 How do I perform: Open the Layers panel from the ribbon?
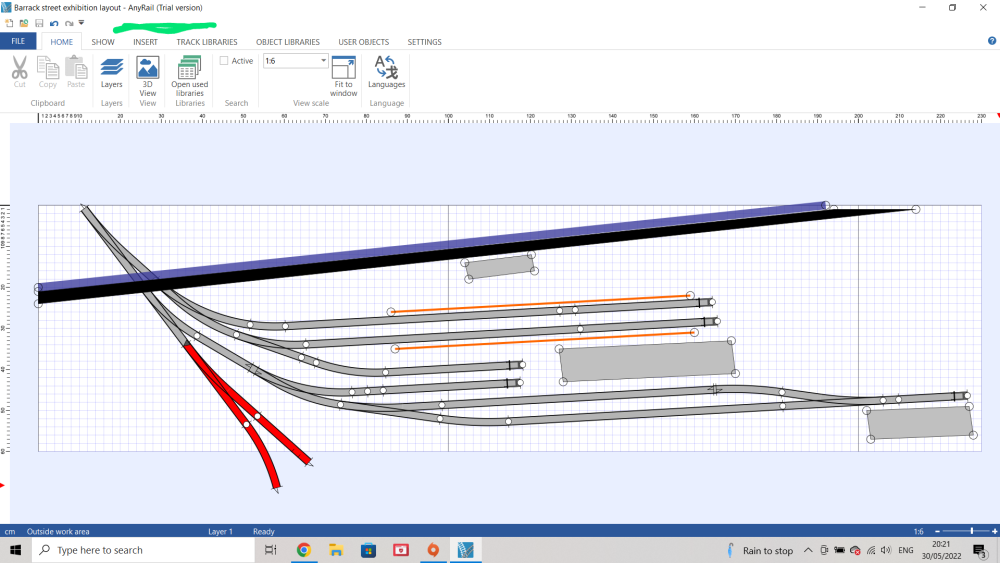[112, 71]
